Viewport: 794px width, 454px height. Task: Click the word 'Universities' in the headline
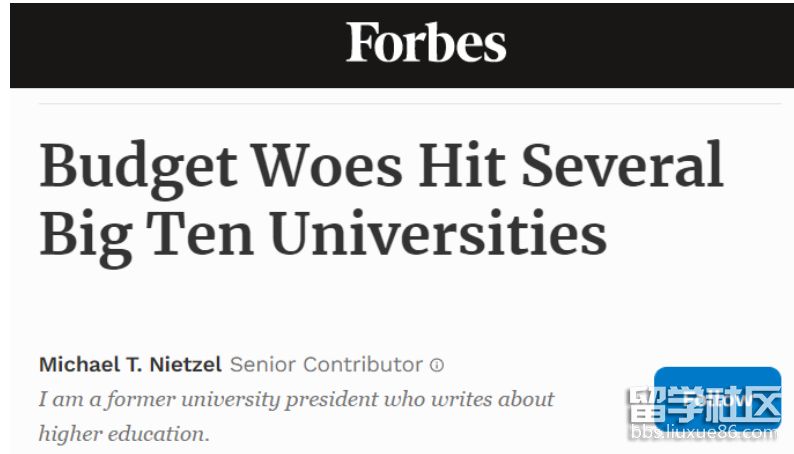pos(438,232)
